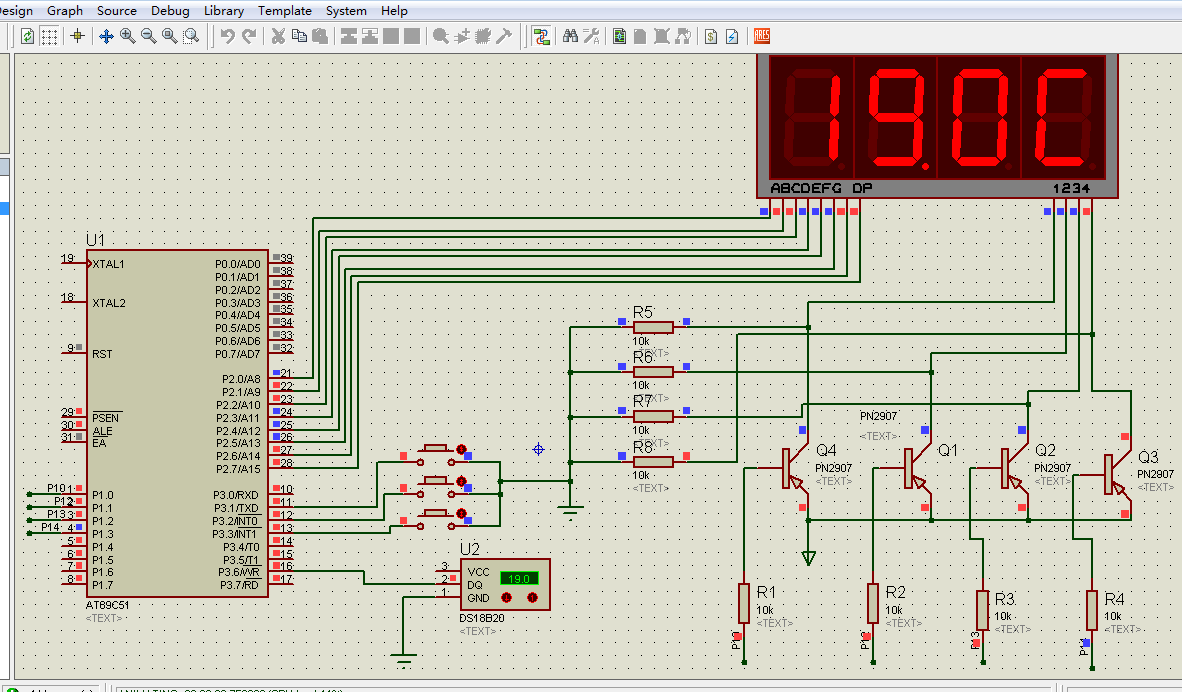The height and width of the screenshot is (692, 1182).
Task: Open the Debug menu
Action: pos(170,10)
